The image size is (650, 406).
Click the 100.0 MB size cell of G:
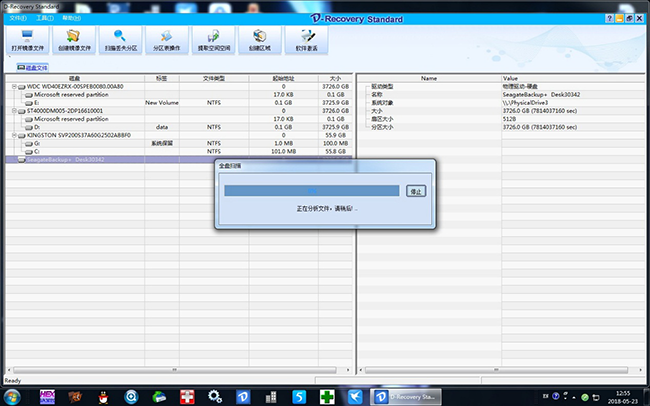335,143
